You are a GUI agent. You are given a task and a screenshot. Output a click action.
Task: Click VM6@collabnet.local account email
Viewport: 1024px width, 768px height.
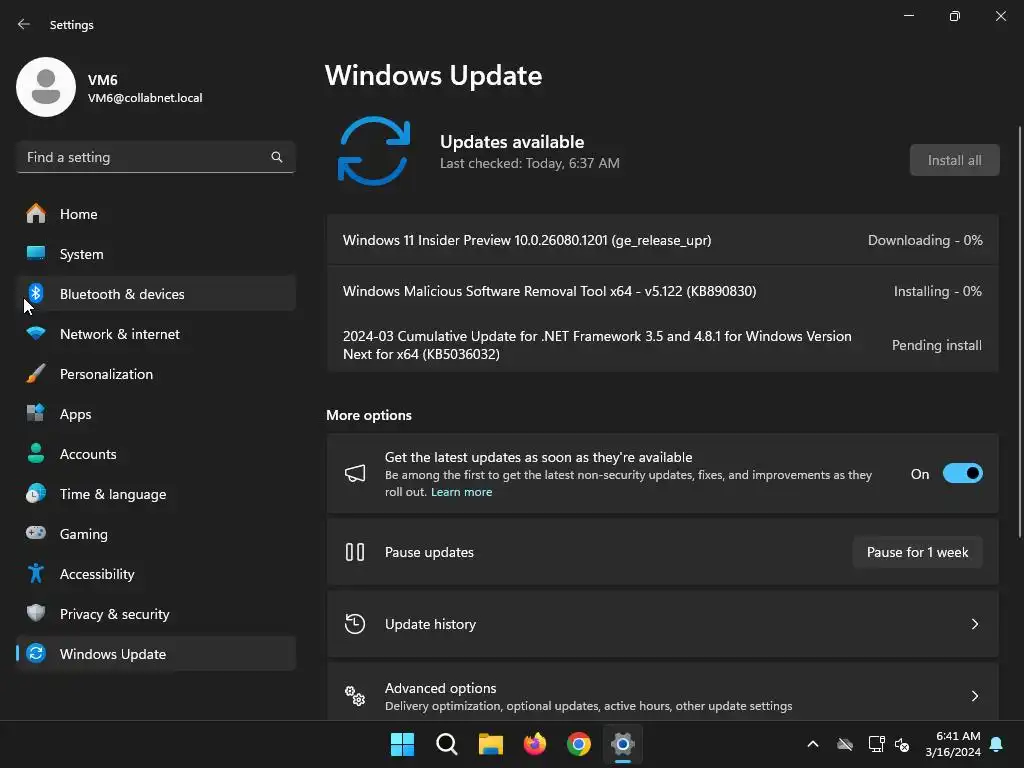(145, 98)
